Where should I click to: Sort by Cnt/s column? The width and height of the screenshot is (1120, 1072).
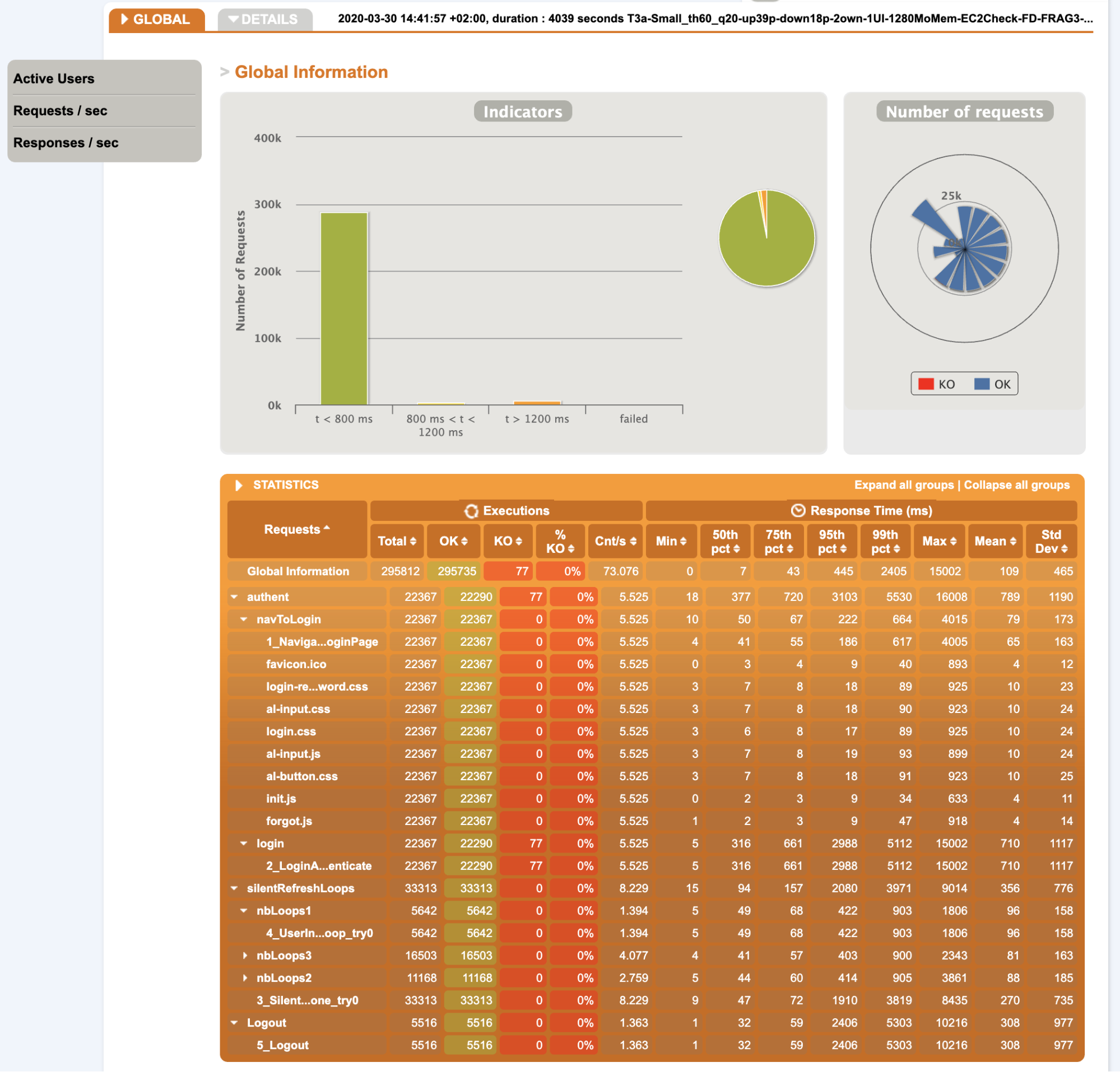(615, 541)
